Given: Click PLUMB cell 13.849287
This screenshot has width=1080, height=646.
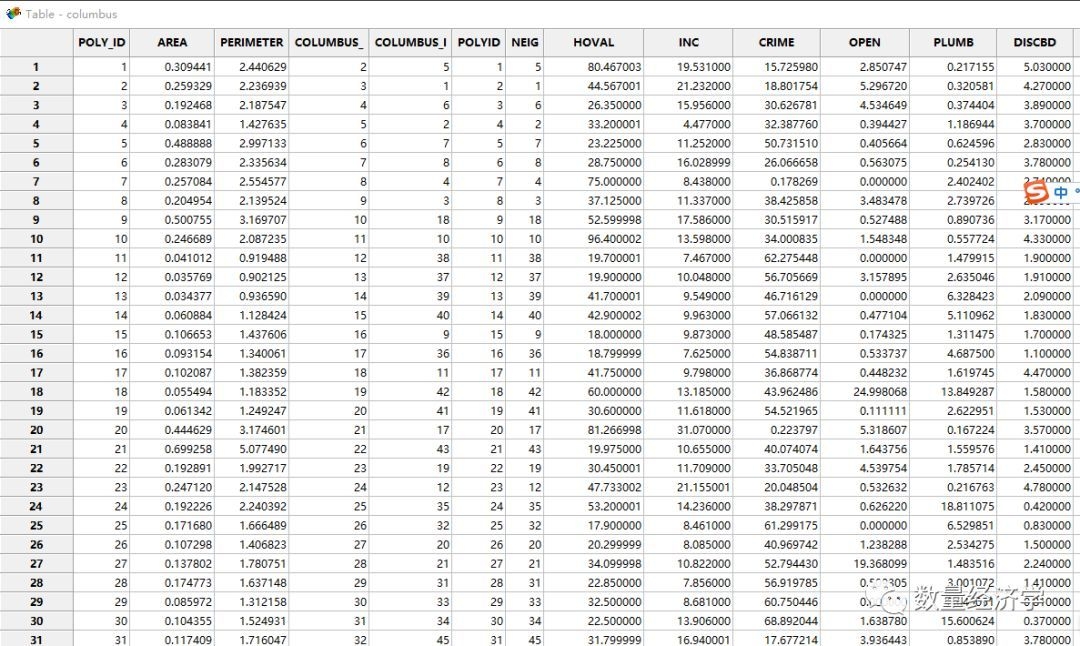Looking at the screenshot, I should tap(953, 392).
